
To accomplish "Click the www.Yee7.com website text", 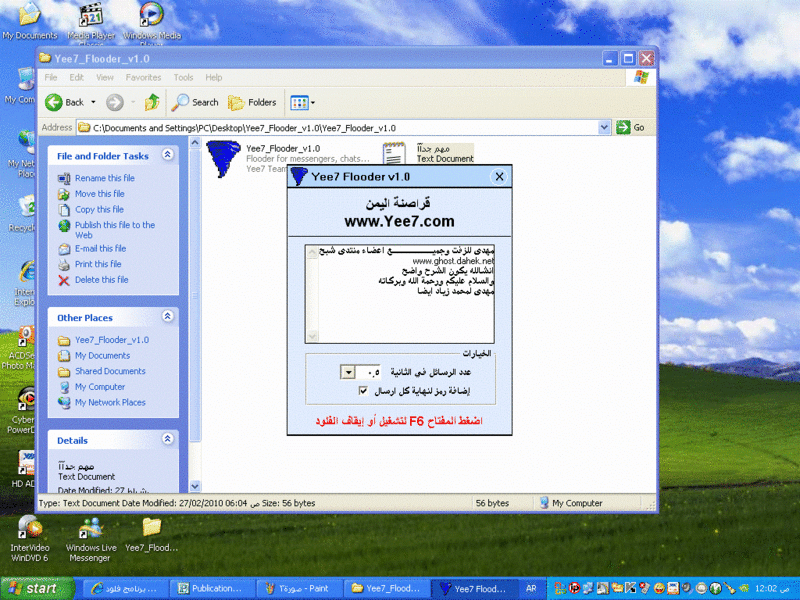I will (x=399, y=222).
